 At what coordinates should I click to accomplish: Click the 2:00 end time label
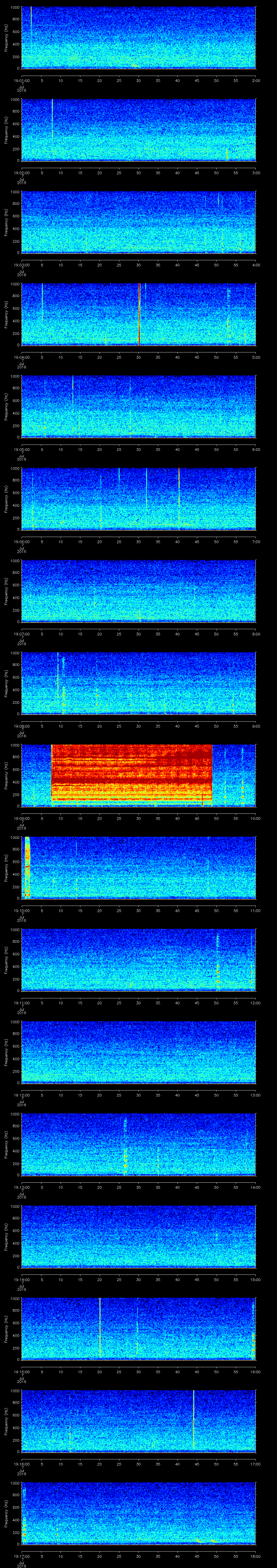pyautogui.click(x=256, y=80)
